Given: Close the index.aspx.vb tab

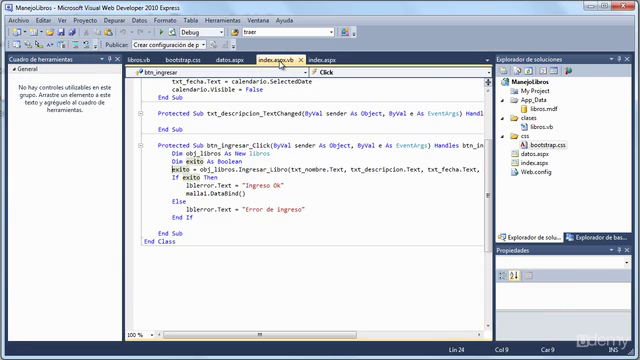Looking at the screenshot, I should coord(301,60).
